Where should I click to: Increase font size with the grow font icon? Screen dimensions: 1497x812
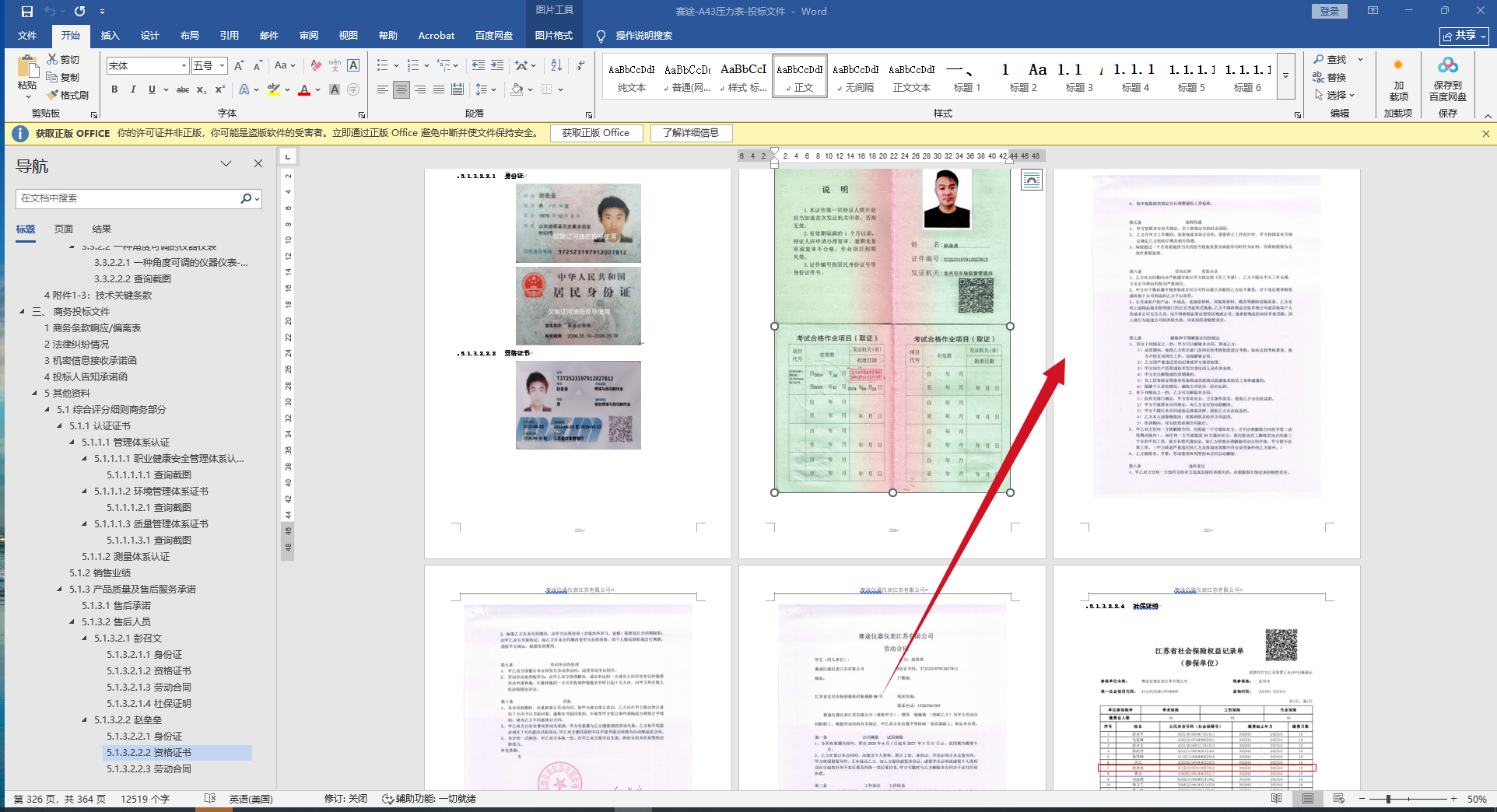point(239,65)
